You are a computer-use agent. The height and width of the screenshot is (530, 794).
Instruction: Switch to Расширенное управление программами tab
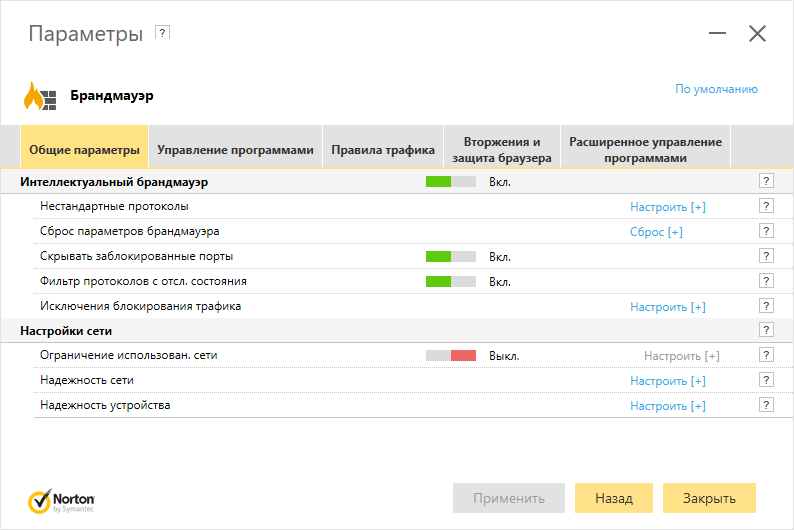coord(645,147)
